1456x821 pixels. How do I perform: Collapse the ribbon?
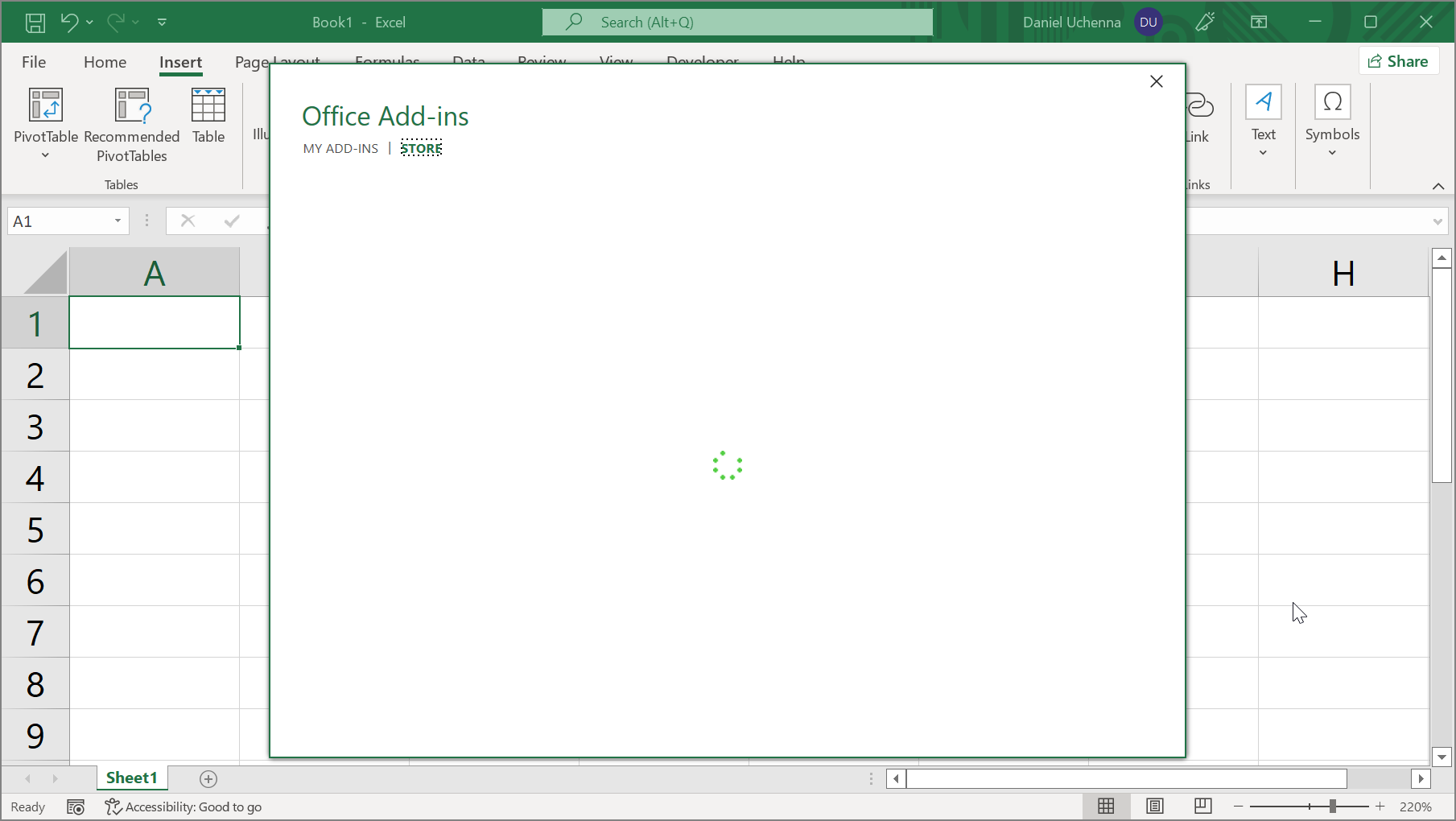click(x=1437, y=186)
